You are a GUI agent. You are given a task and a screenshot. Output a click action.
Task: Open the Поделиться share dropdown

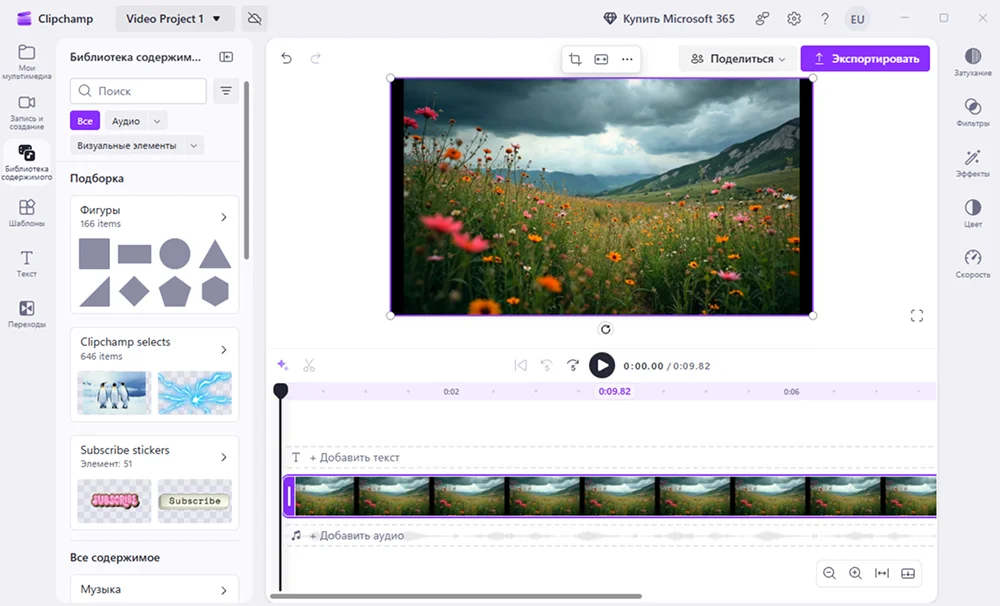[x=737, y=59]
